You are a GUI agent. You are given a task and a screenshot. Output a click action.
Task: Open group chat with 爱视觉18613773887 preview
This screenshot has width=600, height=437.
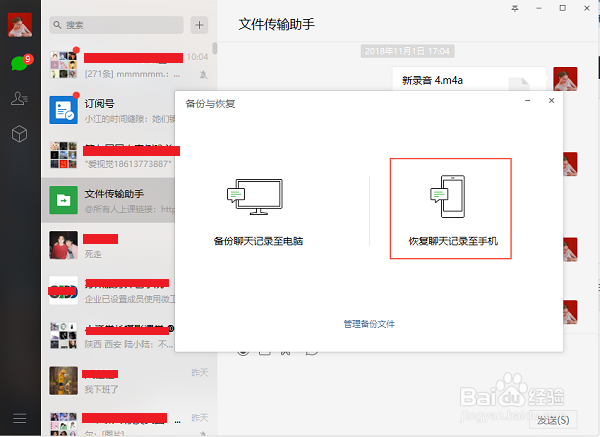coord(108,155)
